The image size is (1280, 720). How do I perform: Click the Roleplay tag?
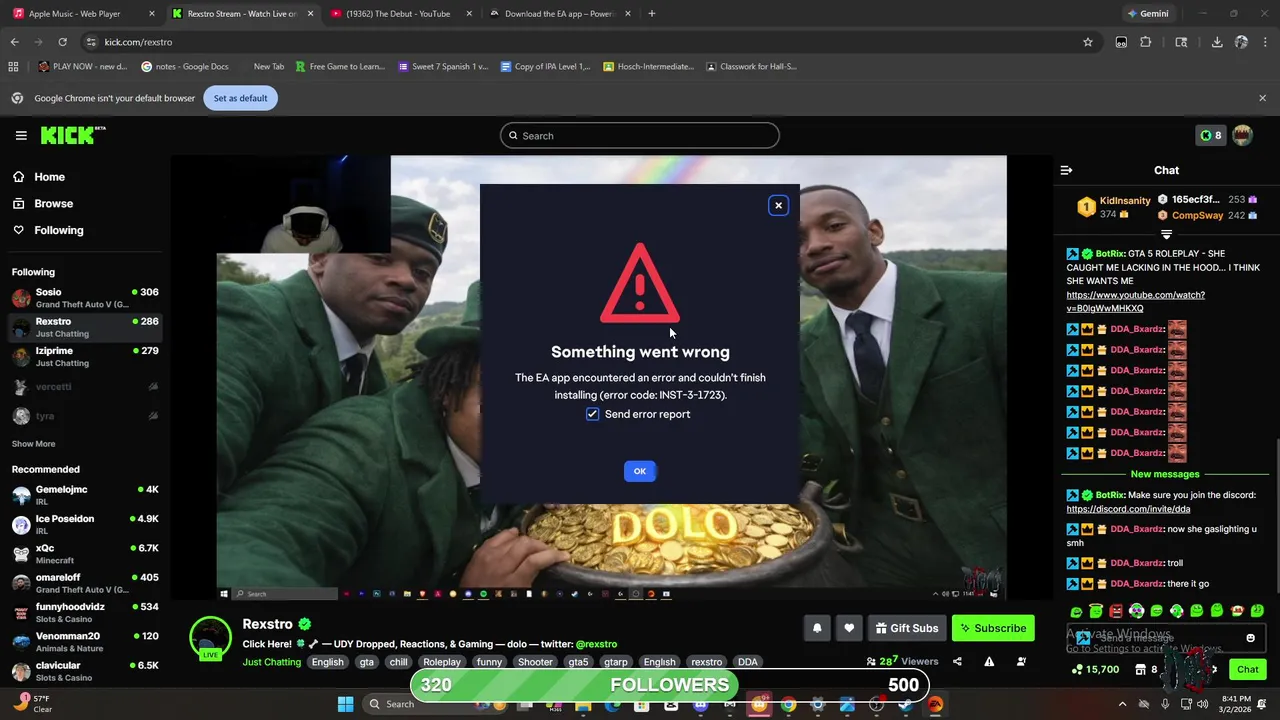pyautogui.click(x=442, y=662)
